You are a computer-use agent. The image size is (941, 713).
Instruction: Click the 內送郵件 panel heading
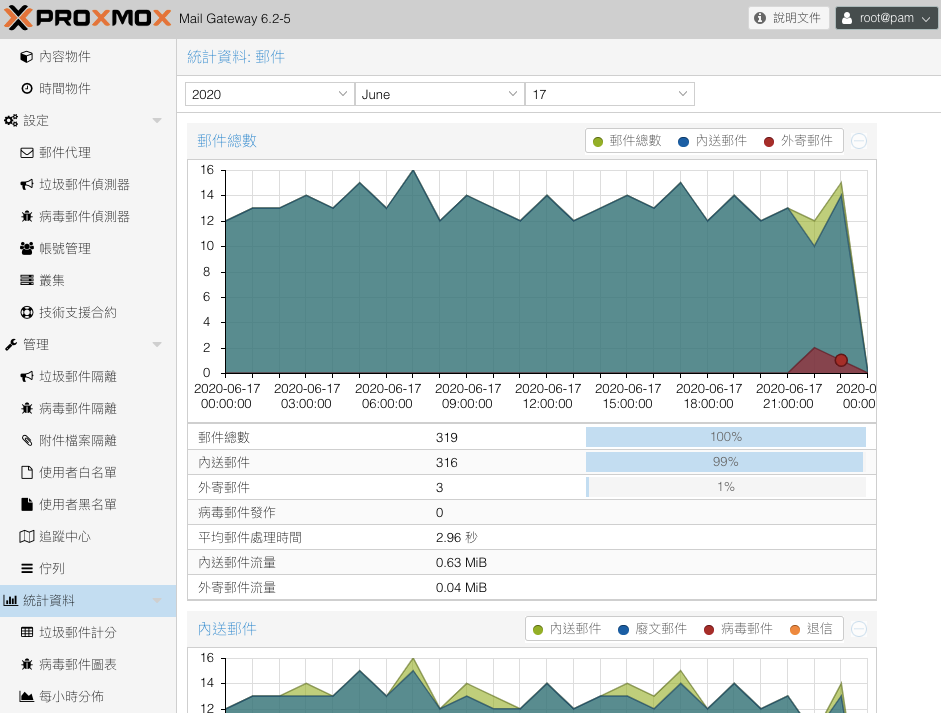tap(227, 629)
